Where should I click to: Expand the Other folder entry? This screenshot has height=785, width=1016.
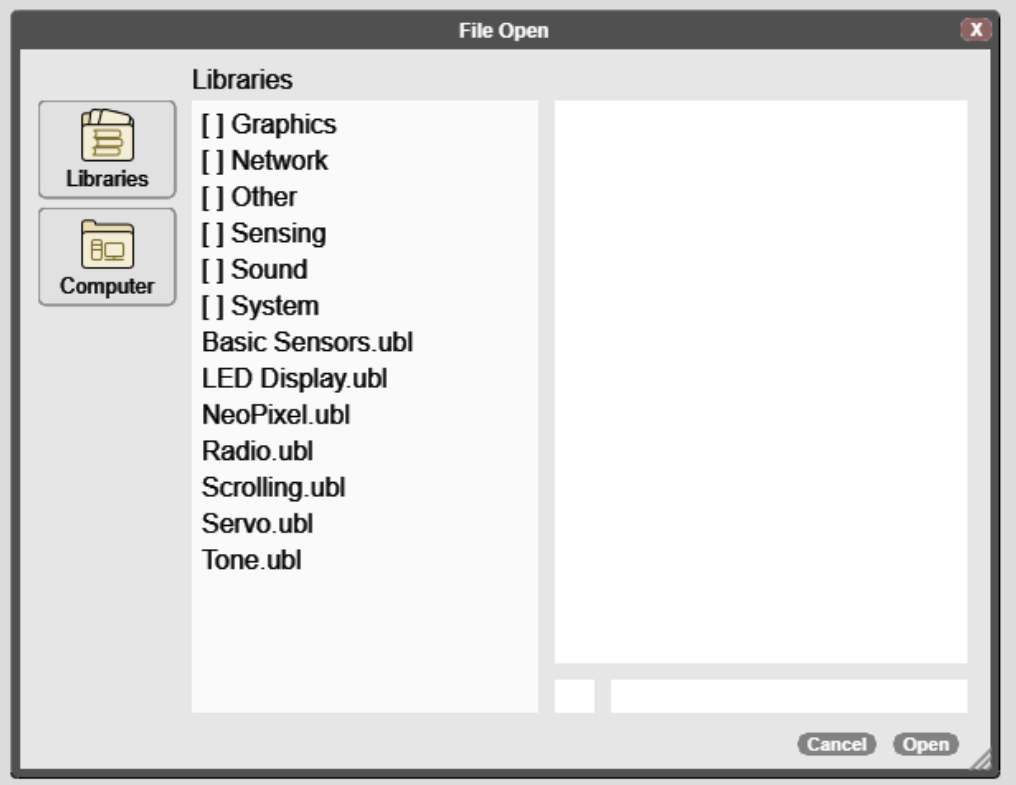pos(249,197)
